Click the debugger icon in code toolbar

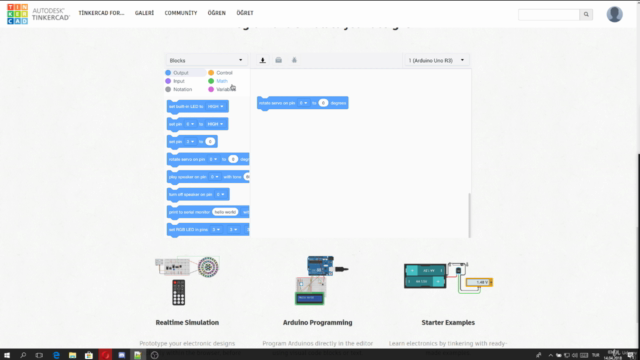pyautogui.click(x=294, y=60)
